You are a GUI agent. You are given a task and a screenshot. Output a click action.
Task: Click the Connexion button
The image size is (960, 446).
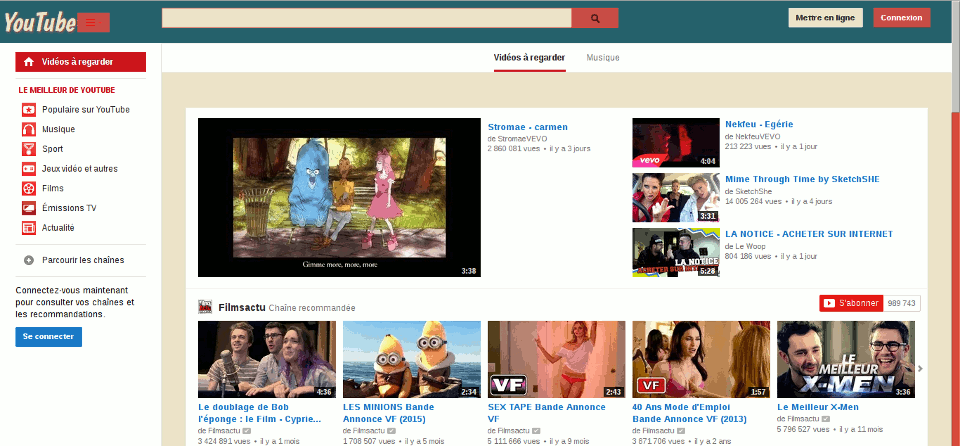click(901, 18)
